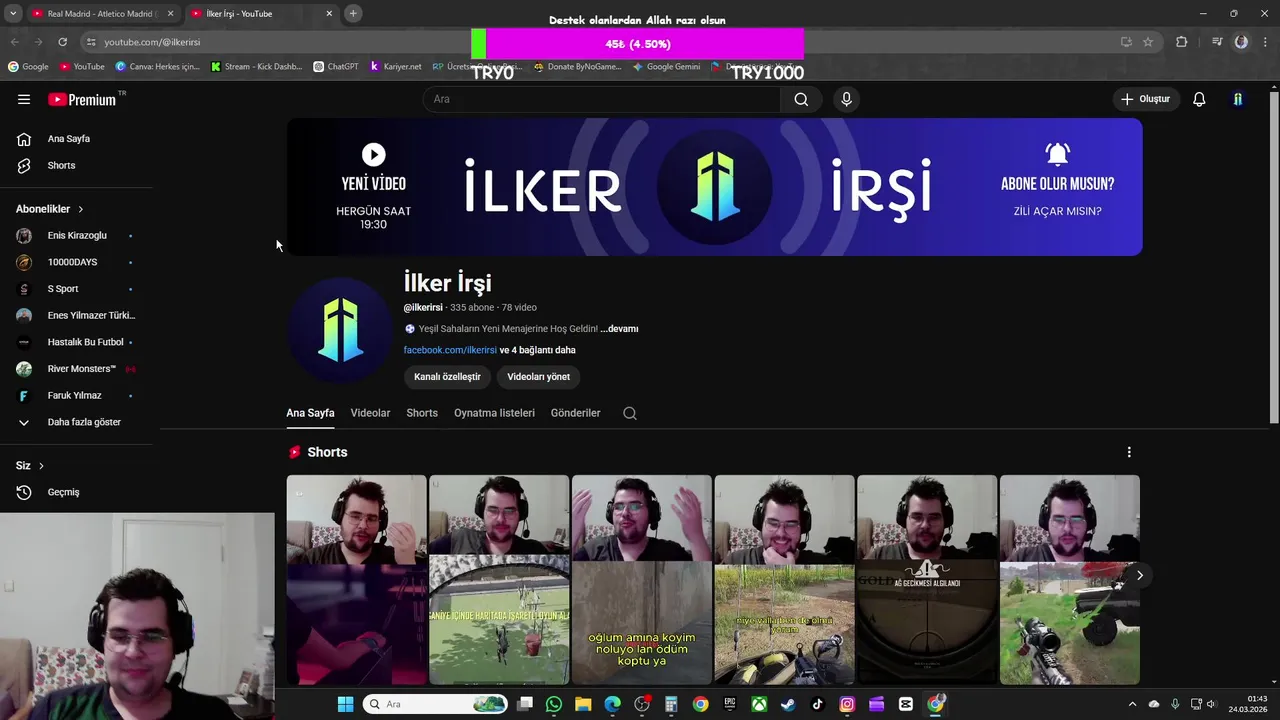Viewport: 1280px width, 720px height.
Task: Open the facebook.com/ilkerirsi link
Action: (x=450, y=350)
